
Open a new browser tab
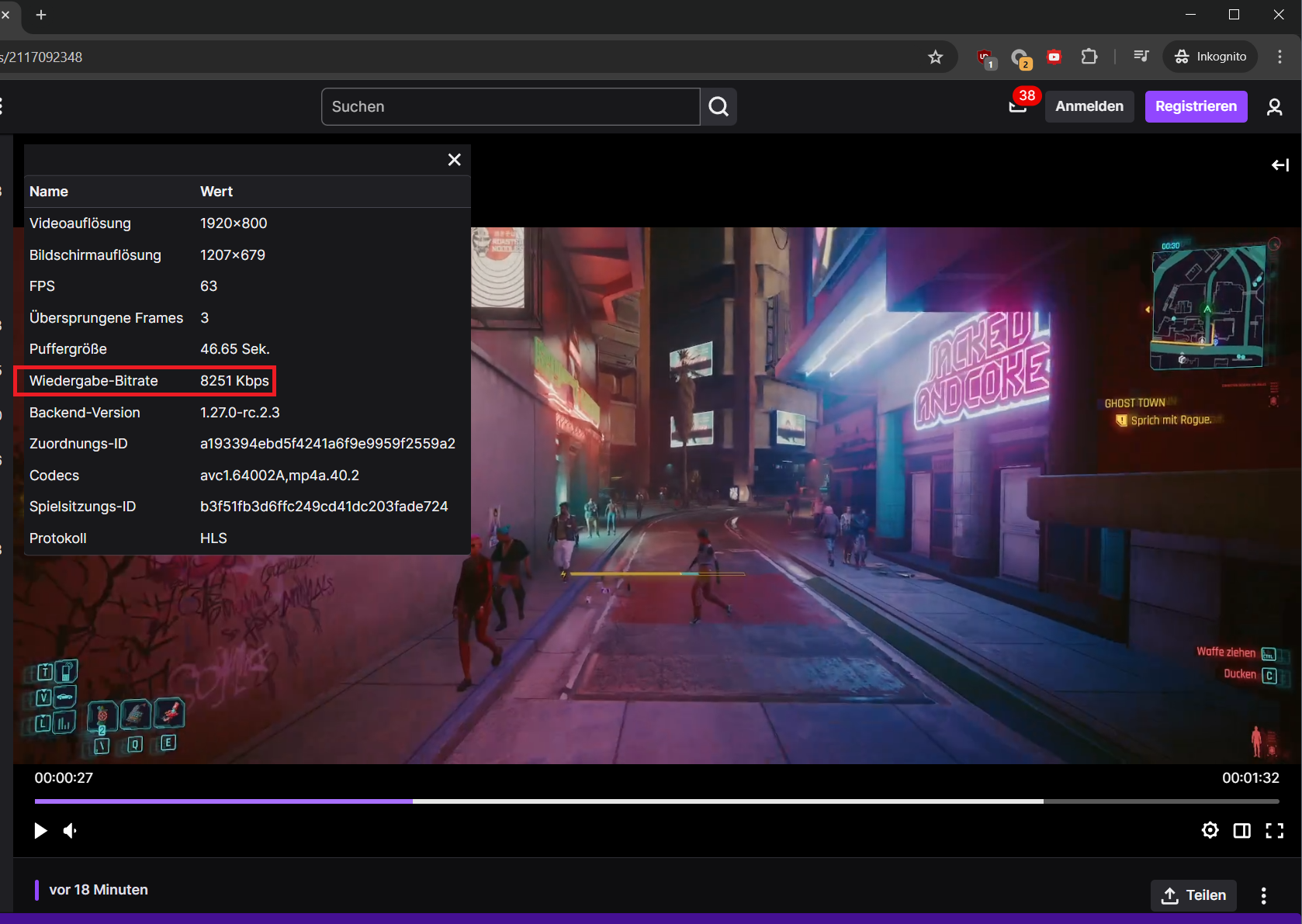(41, 15)
